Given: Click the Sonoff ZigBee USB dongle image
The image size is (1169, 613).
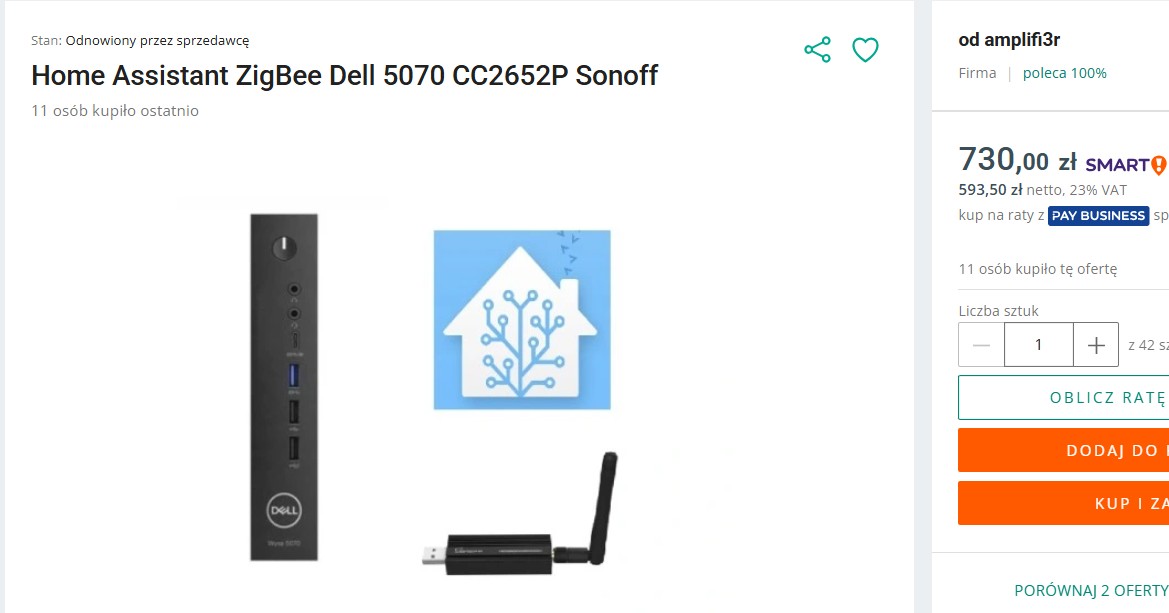Looking at the screenshot, I should coord(520,515).
